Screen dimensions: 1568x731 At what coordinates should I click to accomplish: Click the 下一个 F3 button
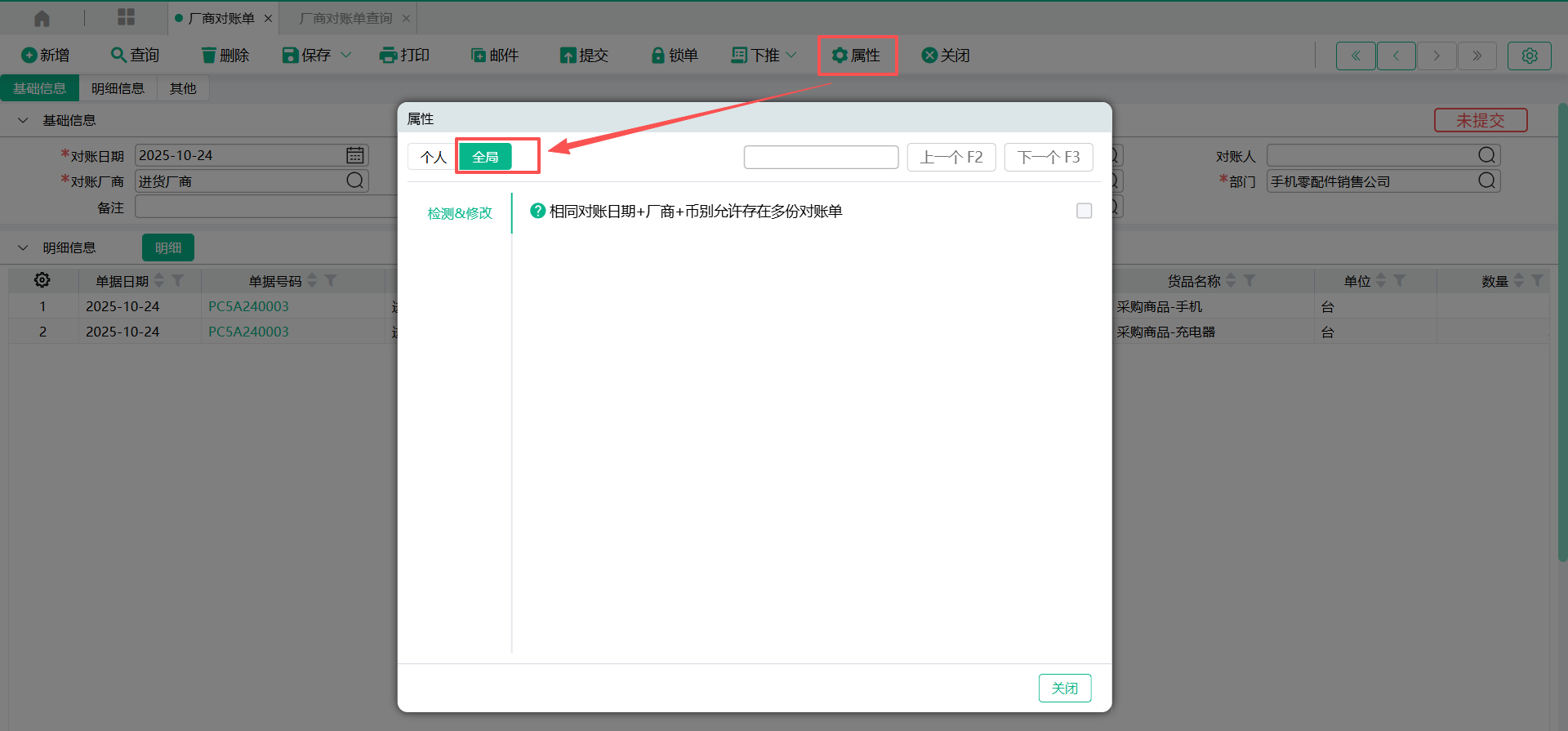(1048, 157)
